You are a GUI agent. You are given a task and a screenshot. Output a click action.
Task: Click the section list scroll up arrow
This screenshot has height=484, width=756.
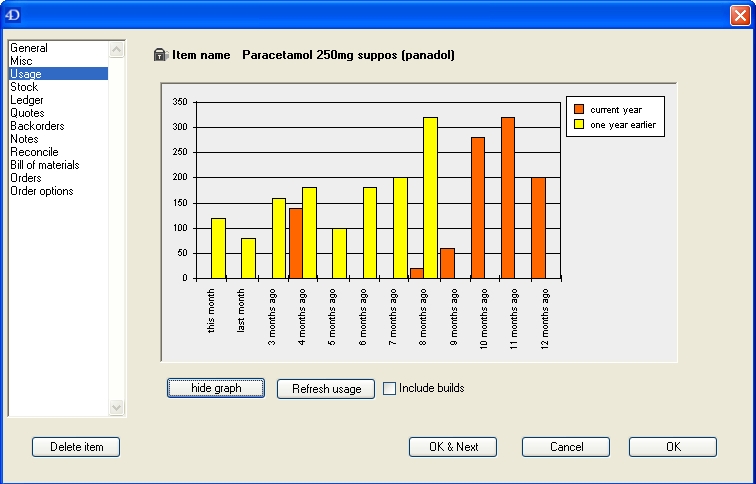pos(116,50)
